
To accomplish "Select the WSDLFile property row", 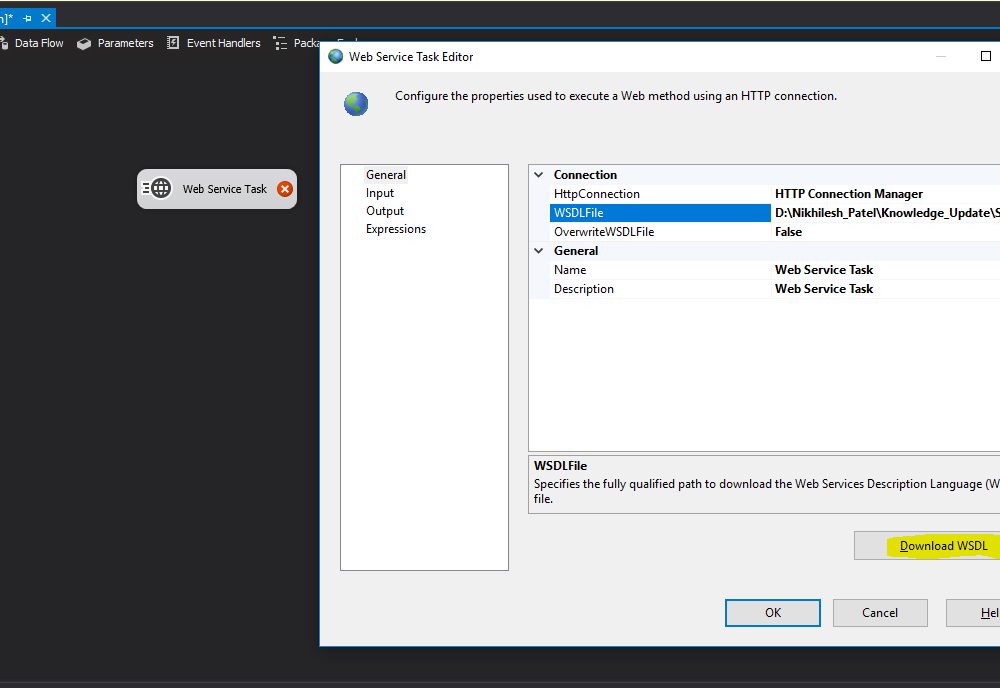I will [775, 213].
